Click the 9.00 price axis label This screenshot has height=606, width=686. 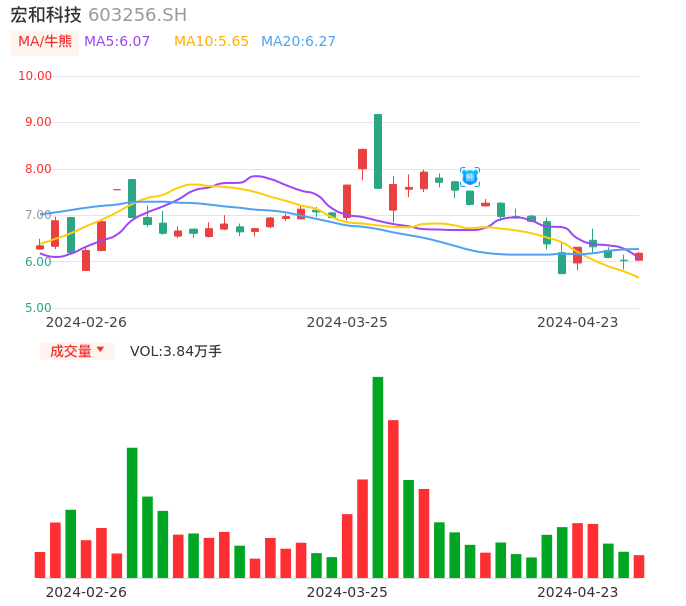[38, 122]
